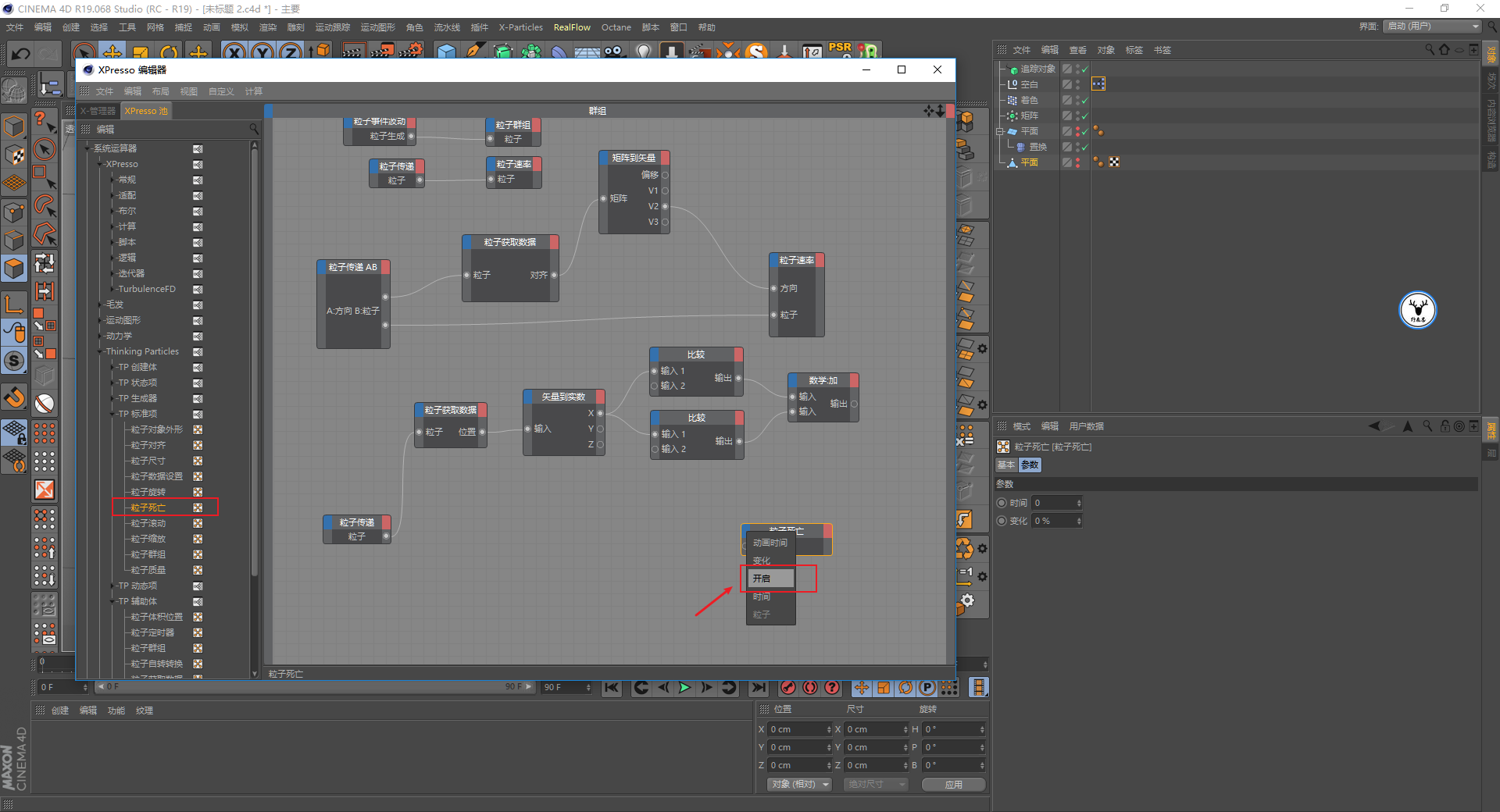Toggle the green check for 置换 object
This screenshot has height=812, width=1500.
(x=1084, y=147)
